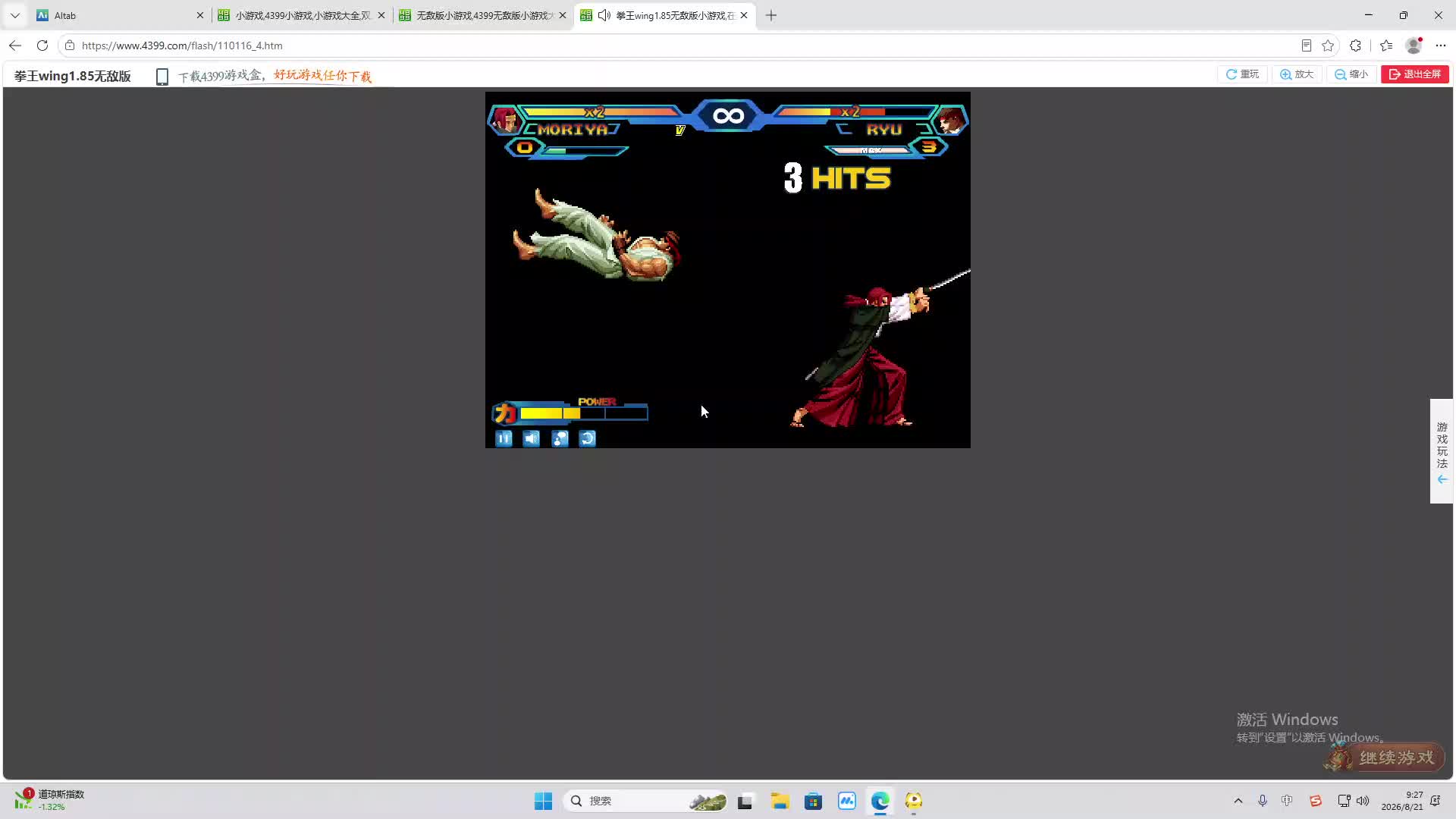
Task: Open Microsoft Store from the taskbar
Action: coord(813,801)
